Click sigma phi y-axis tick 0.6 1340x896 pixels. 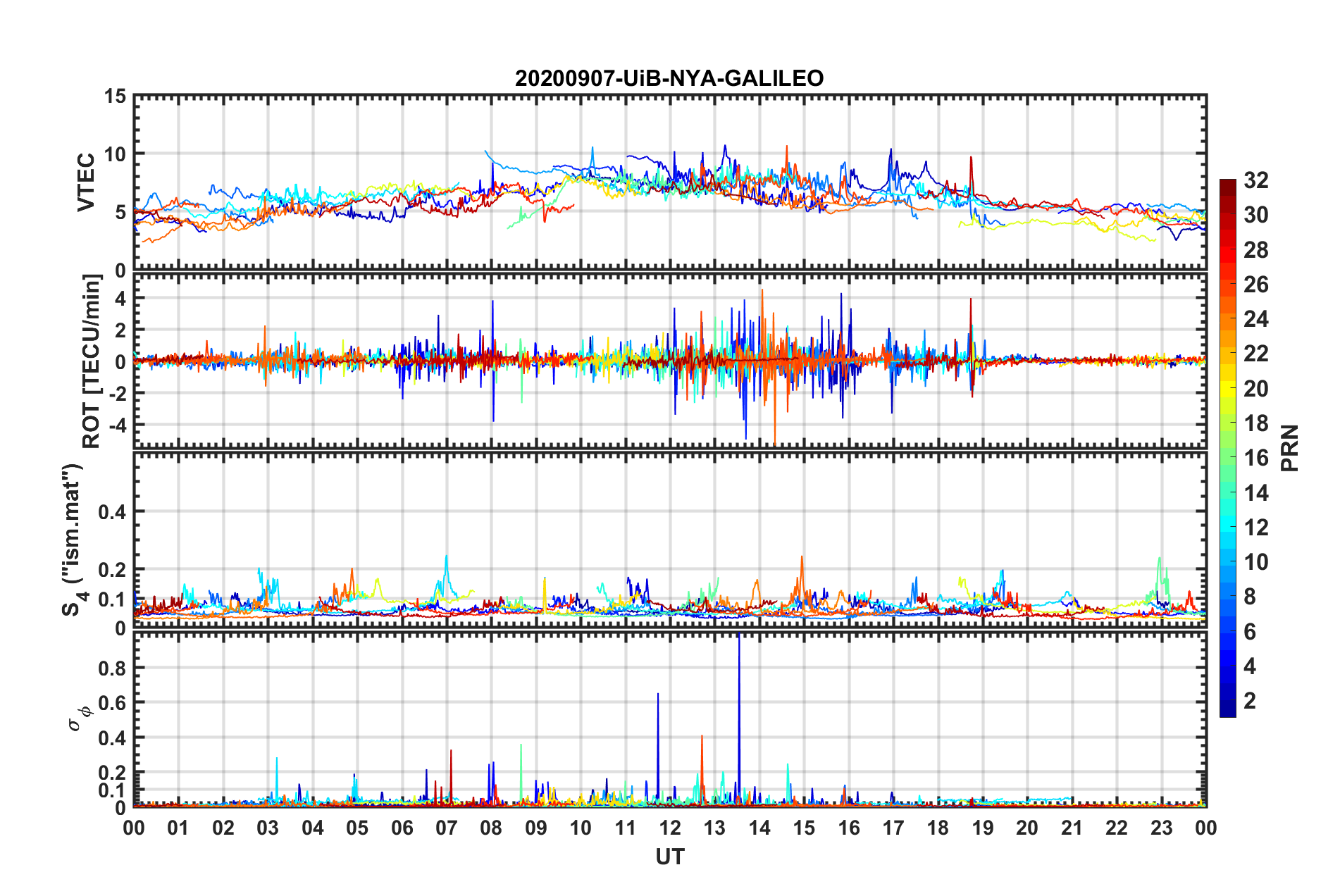point(111,703)
